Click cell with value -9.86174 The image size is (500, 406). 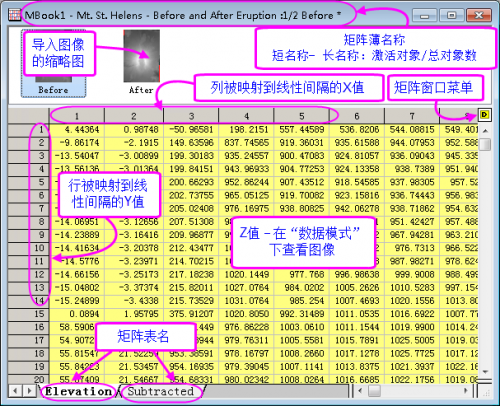[77, 143]
